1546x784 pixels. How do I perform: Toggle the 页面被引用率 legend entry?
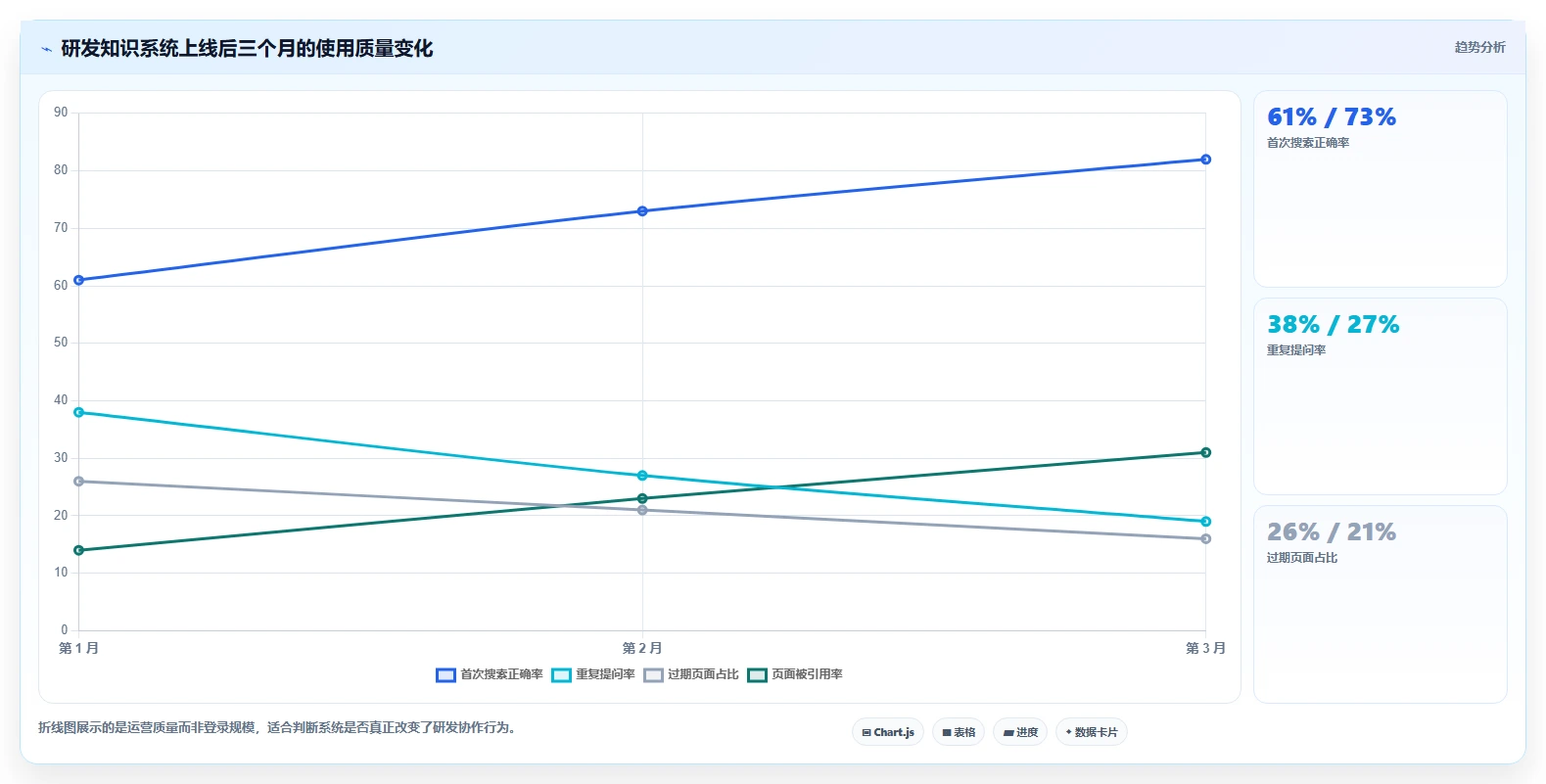[x=795, y=674]
